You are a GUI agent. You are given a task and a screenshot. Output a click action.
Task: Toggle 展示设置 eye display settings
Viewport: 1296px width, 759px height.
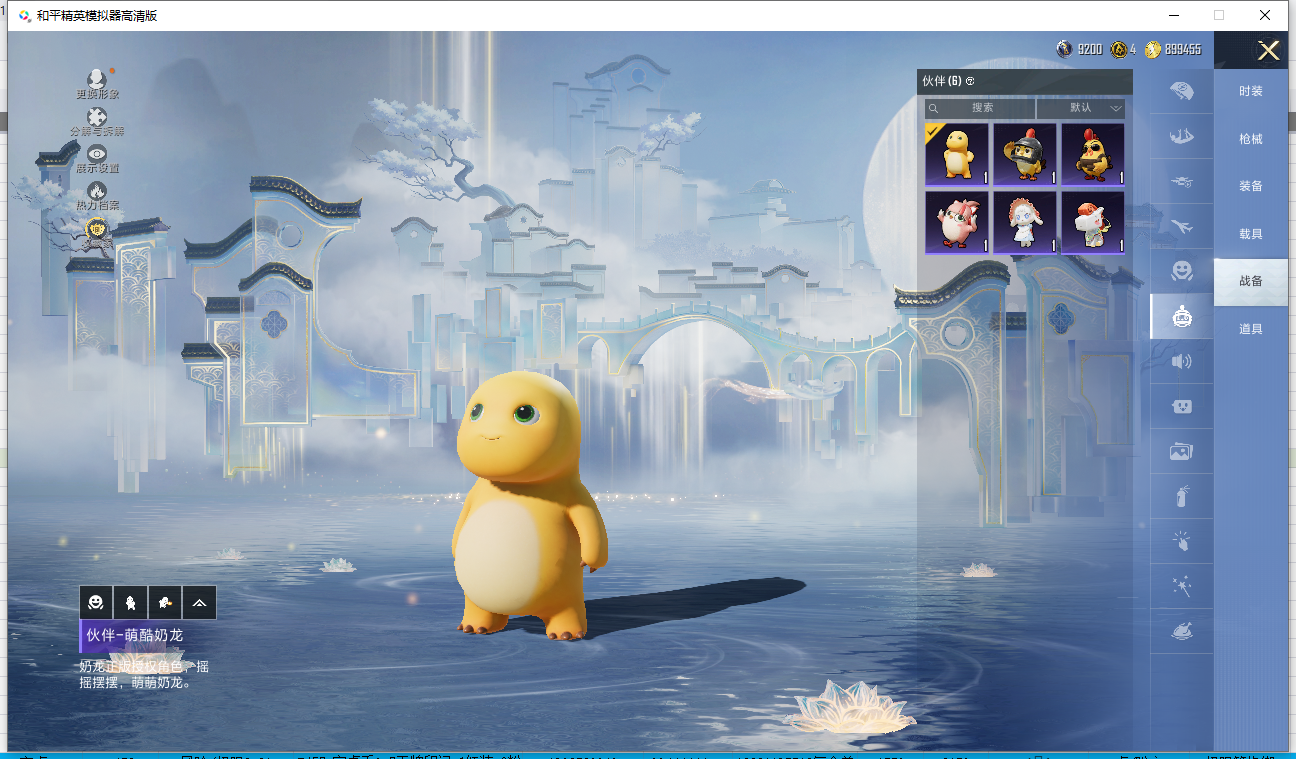(97, 154)
